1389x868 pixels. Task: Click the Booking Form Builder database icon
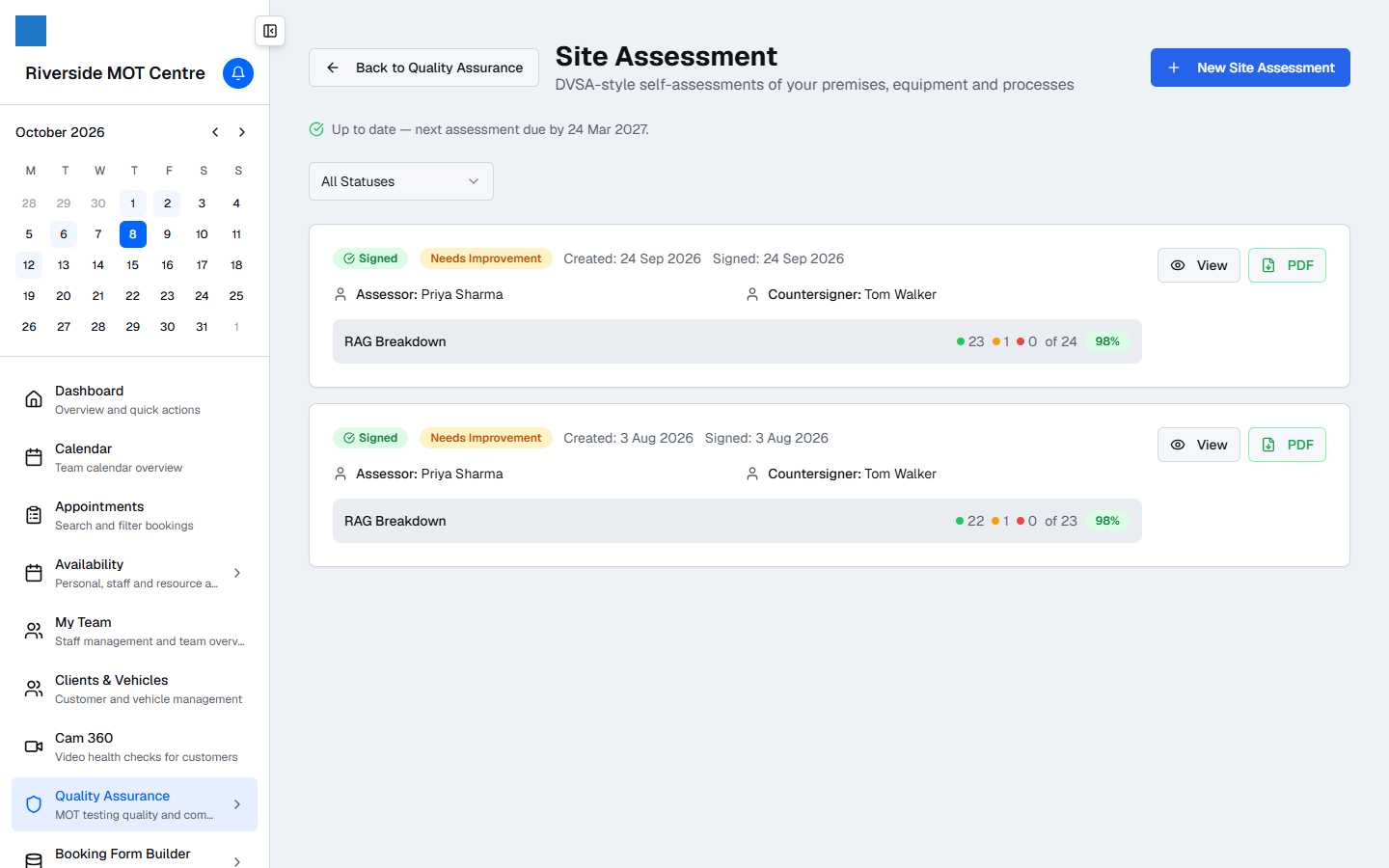pos(34,860)
